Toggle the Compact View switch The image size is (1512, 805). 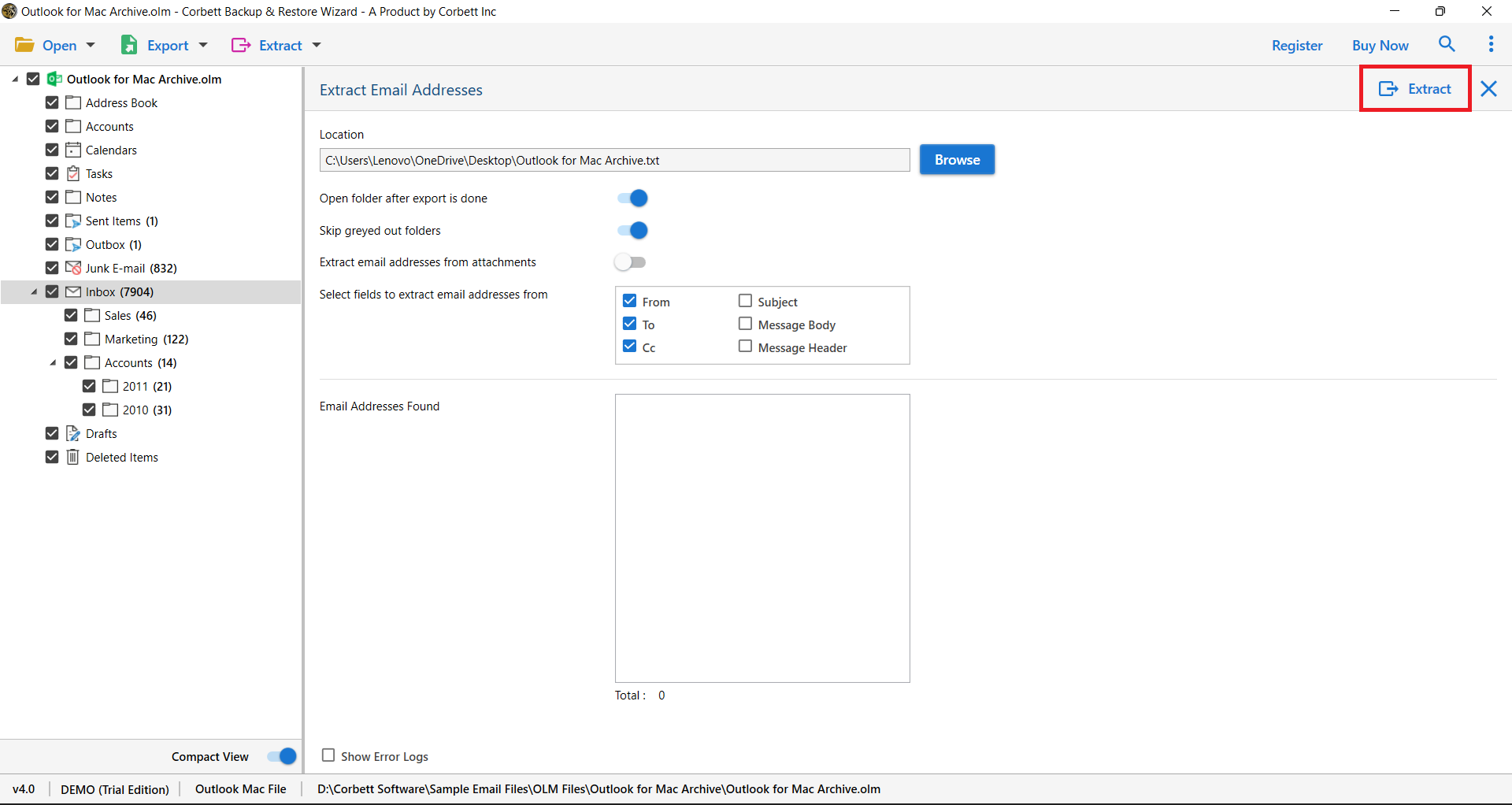pos(281,756)
